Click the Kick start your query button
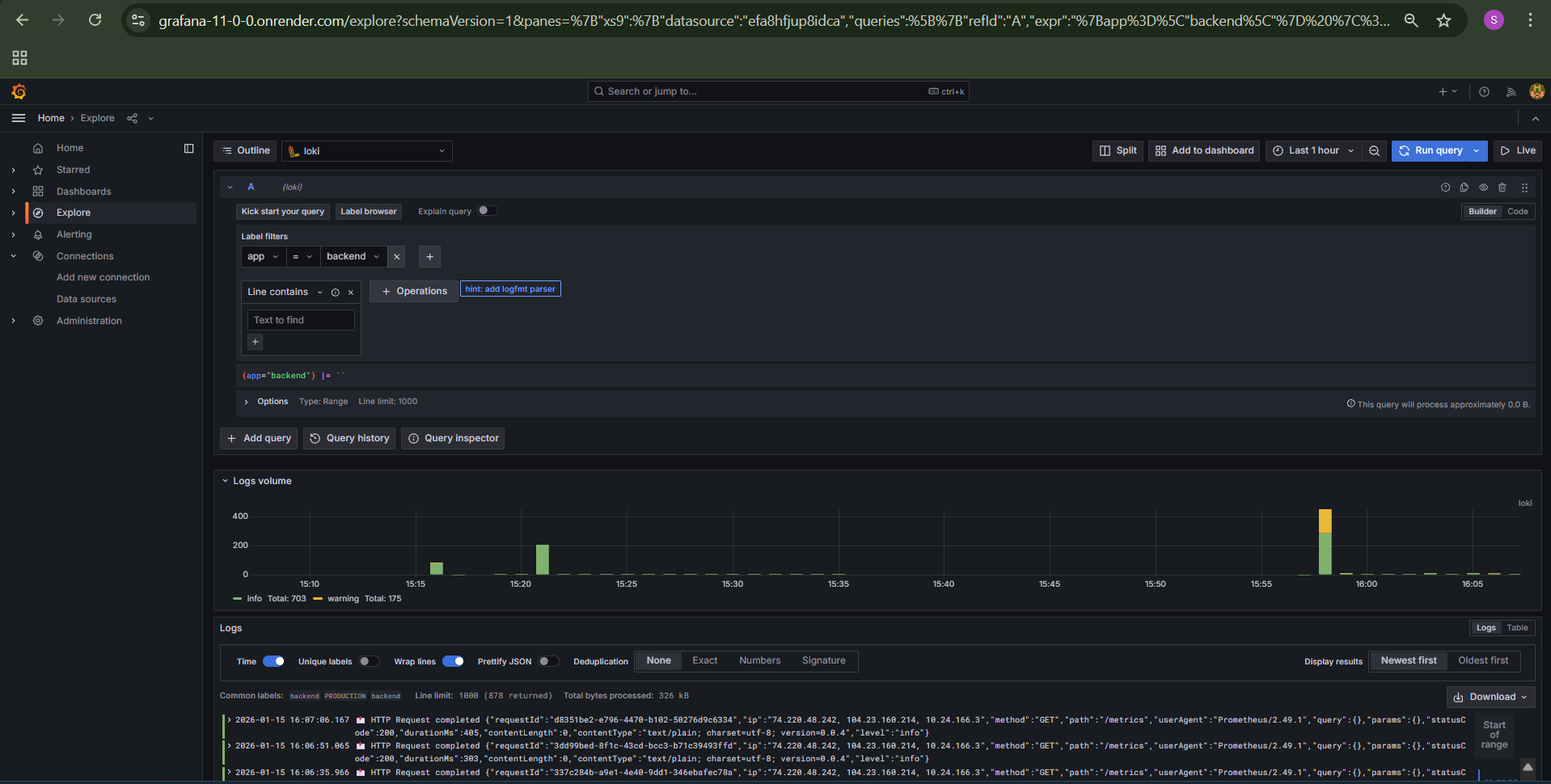Screen dimensions: 1551x784 [282, 211]
